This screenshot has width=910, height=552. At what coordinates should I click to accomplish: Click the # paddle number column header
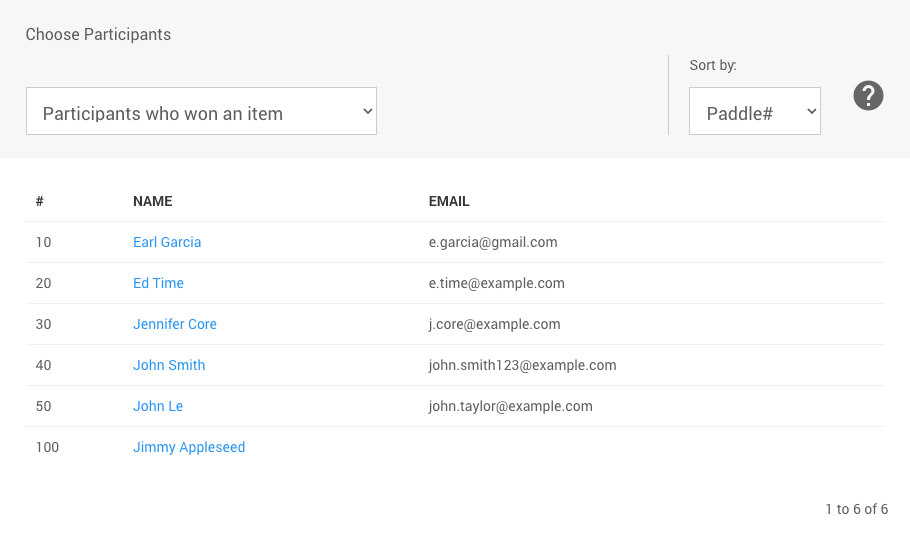click(40, 201)
